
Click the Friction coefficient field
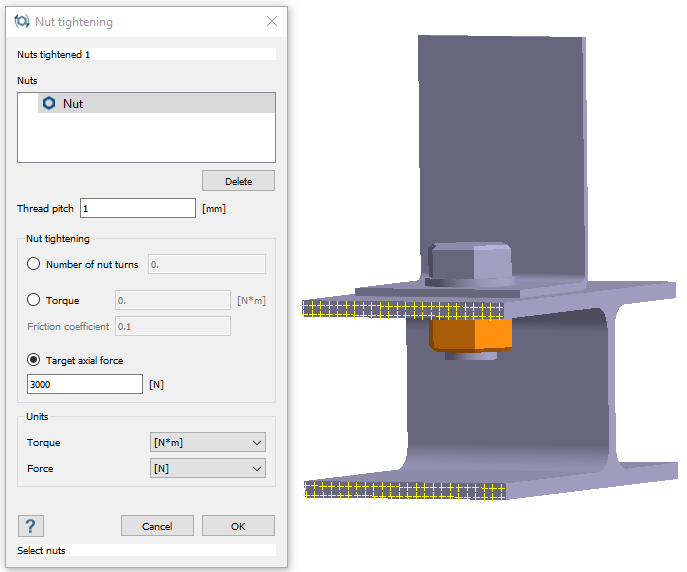point(173,326)
